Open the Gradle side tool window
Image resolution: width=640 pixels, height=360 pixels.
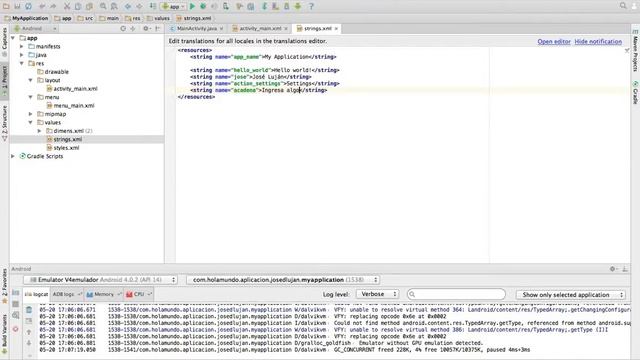[x=636, y=92]
